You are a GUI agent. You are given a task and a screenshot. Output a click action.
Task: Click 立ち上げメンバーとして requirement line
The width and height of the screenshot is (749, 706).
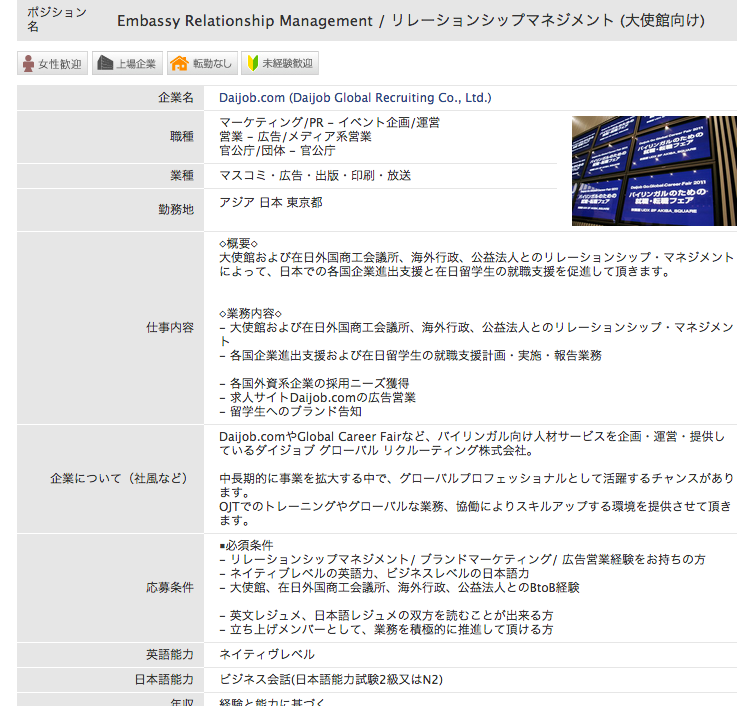point(386,629)
